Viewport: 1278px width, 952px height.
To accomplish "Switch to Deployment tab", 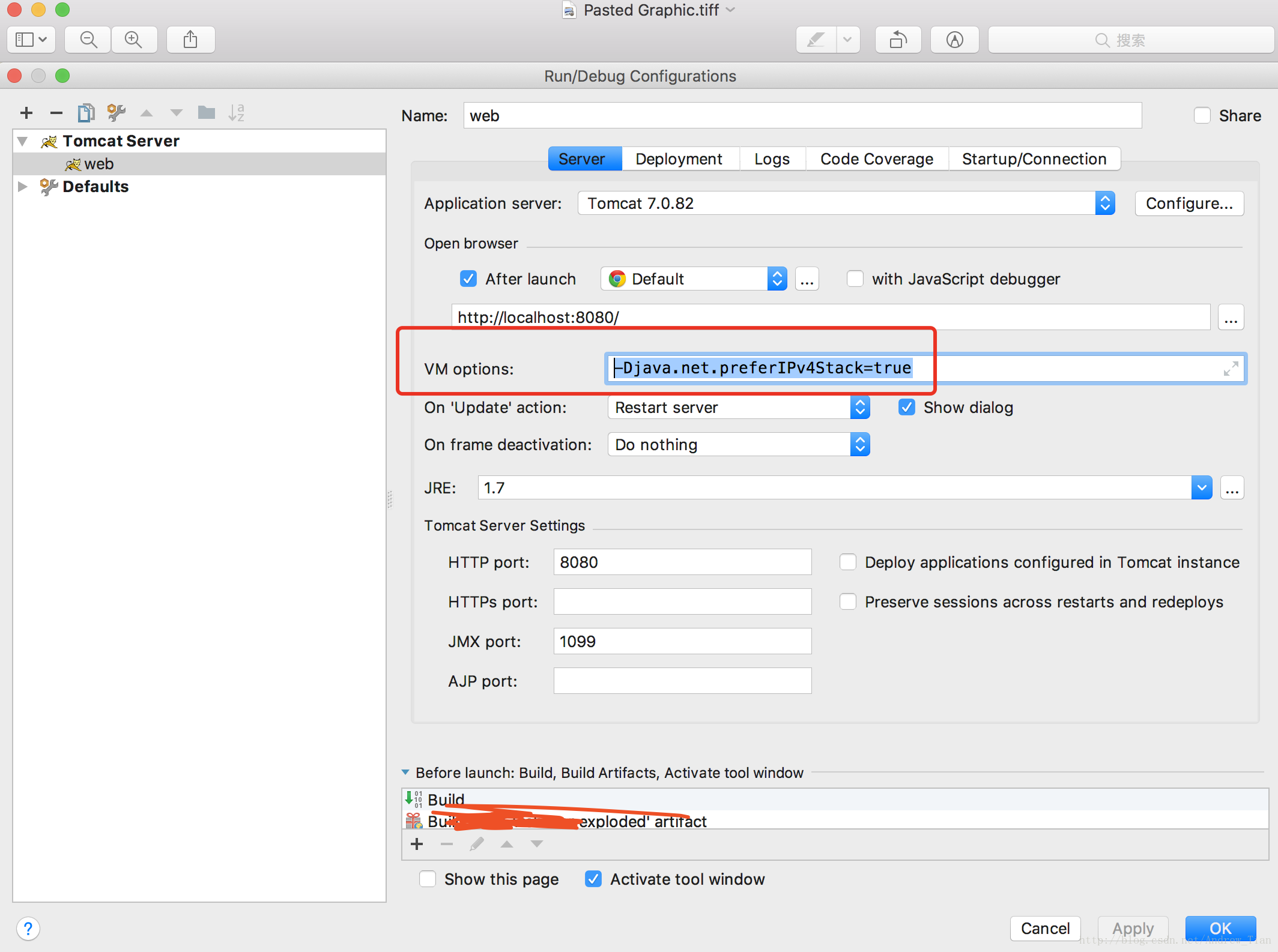I will [679, 159].
